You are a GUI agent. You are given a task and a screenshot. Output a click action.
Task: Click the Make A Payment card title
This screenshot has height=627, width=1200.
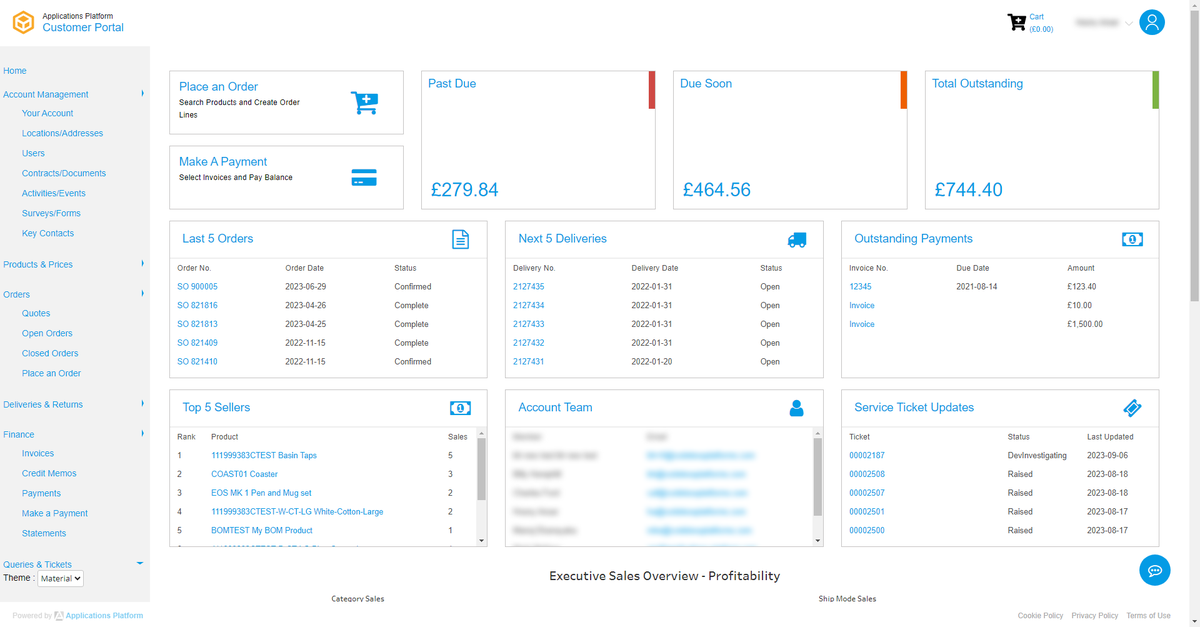223,162
